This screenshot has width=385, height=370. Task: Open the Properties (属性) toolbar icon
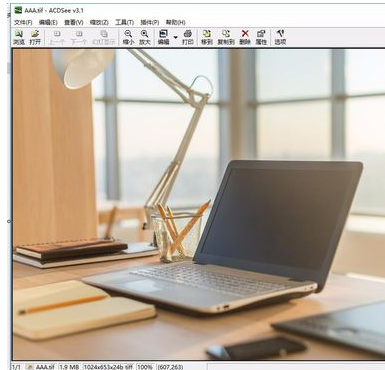261,37
